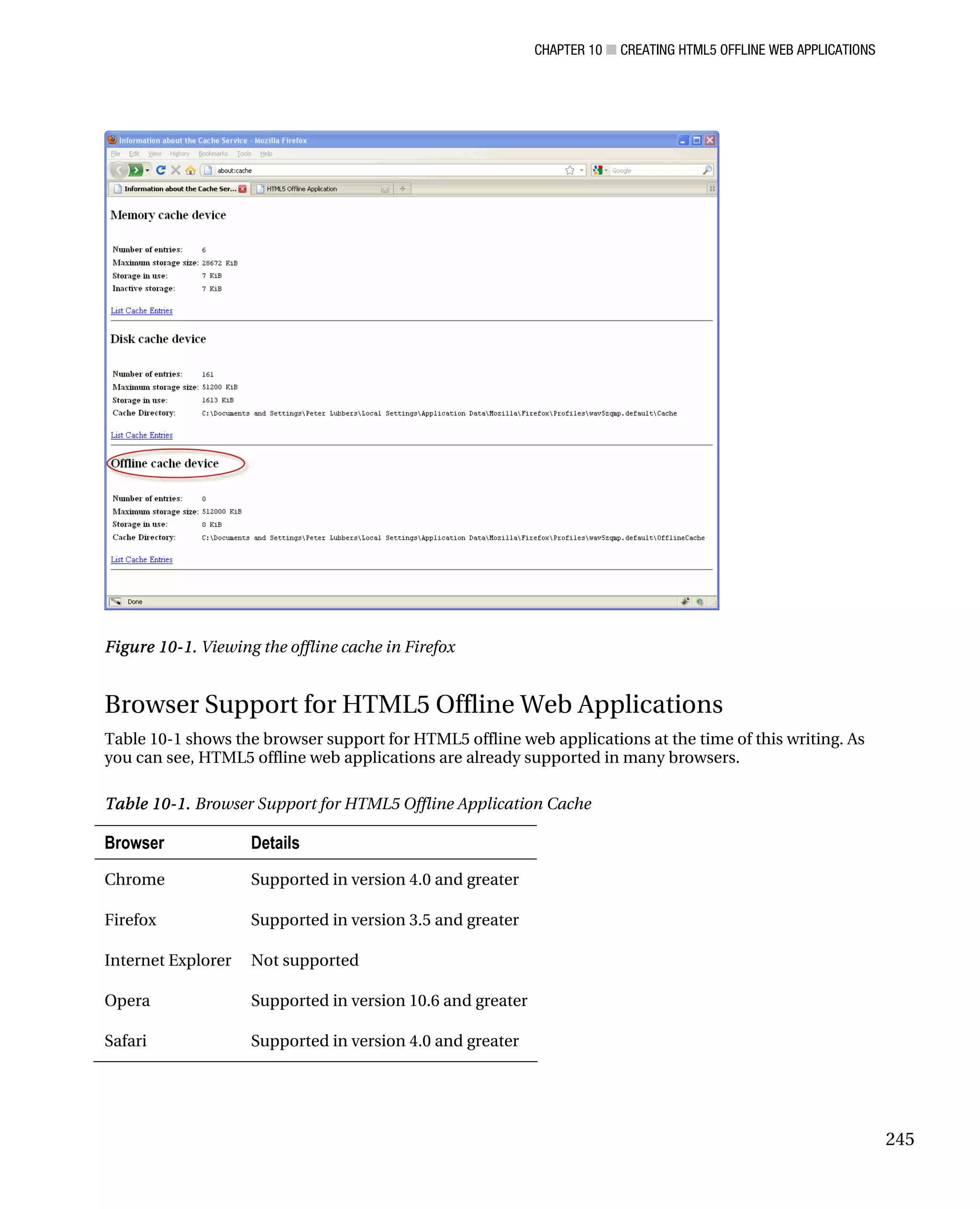The image size is (980, 1209).
Task: Bookmark this page with the star icon
Action: [569, 170]
